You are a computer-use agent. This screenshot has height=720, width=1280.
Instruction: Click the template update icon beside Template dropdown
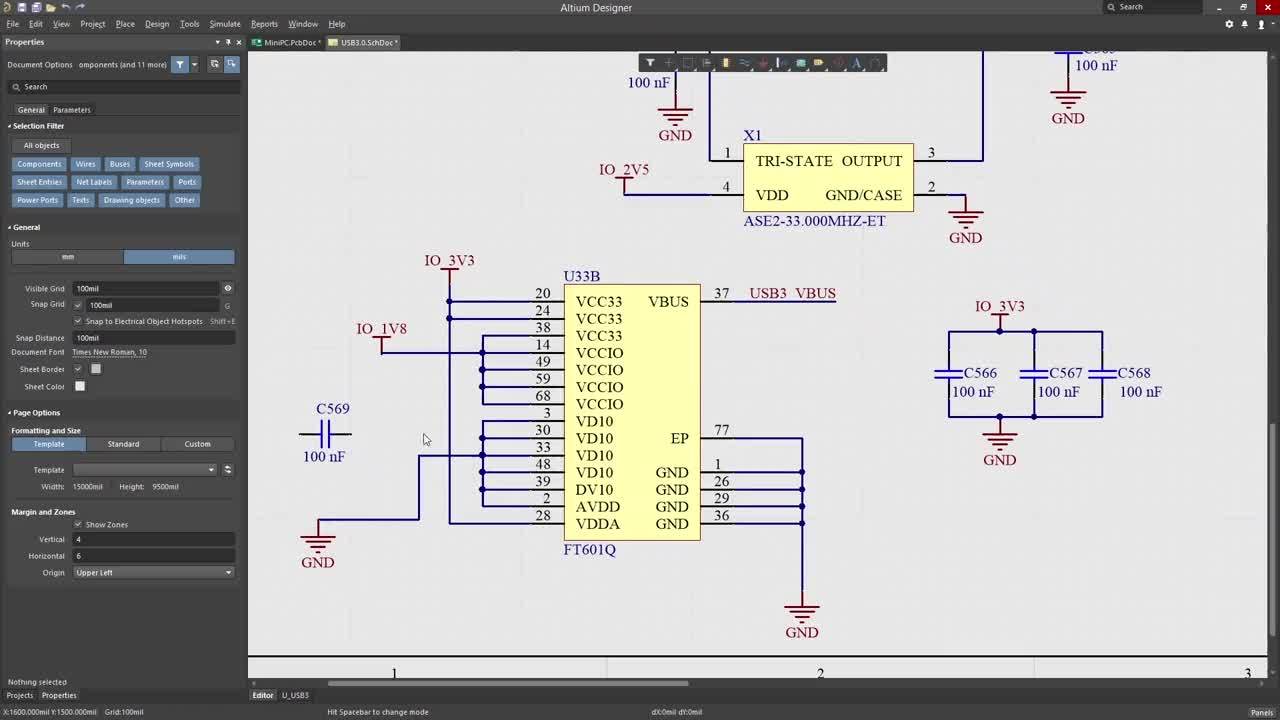pyautogui.click(x=228, y=470)
